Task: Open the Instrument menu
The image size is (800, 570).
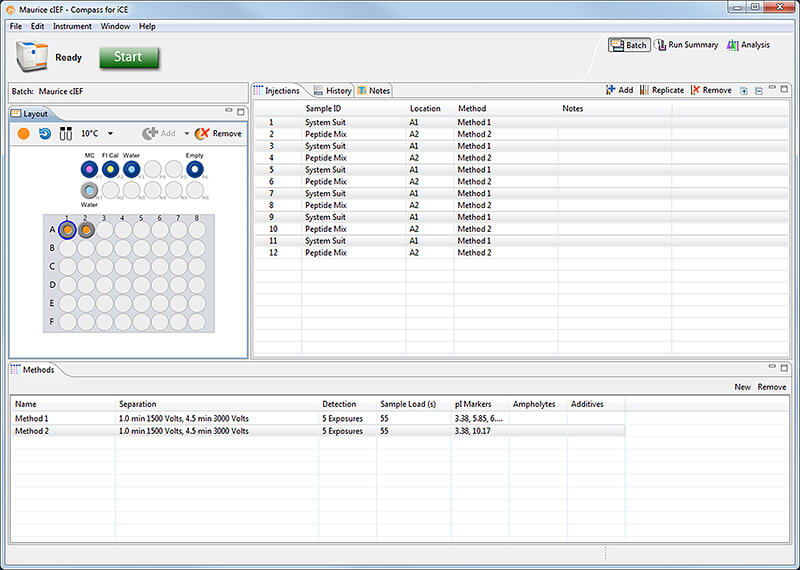Action: (x=72, y=26)
